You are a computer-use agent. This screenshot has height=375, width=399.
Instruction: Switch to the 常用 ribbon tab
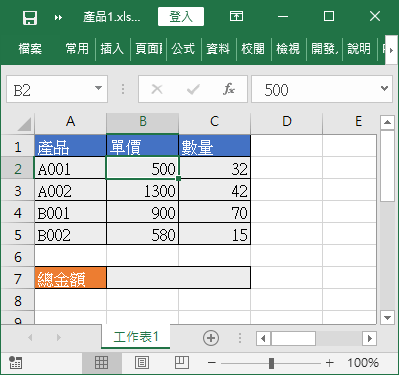click(77, 49)
